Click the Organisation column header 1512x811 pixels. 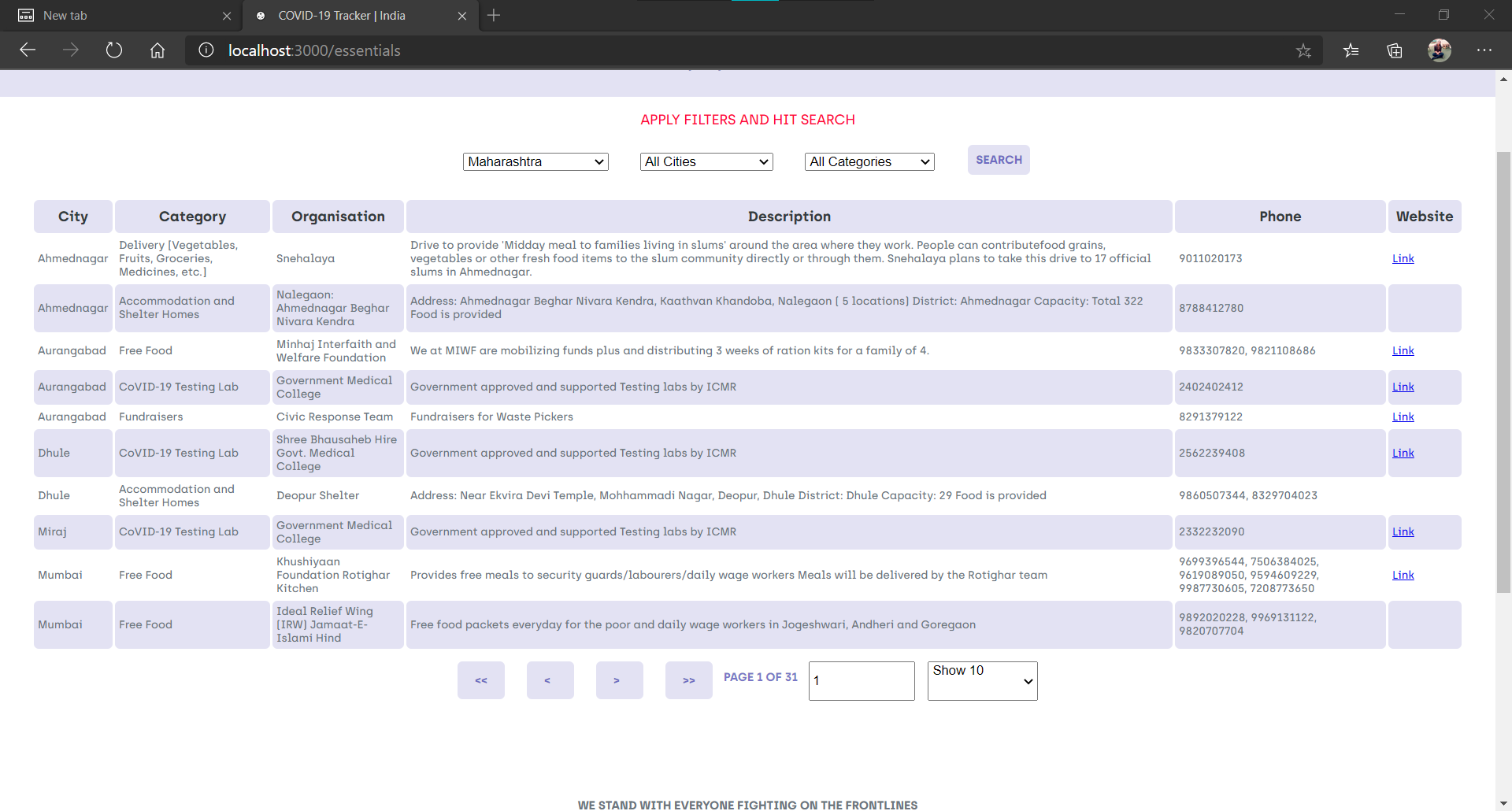tap(338, 217)
